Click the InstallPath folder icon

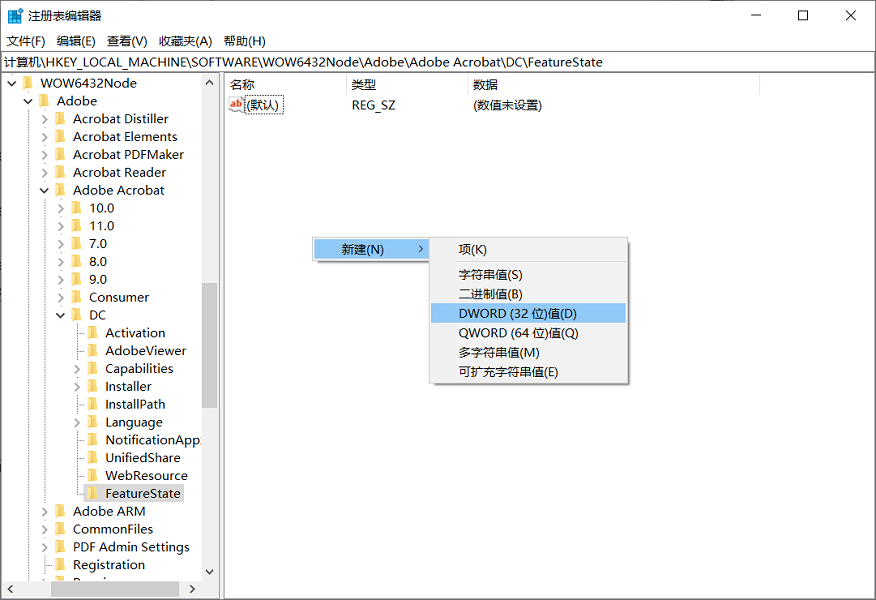click(93, 404)
